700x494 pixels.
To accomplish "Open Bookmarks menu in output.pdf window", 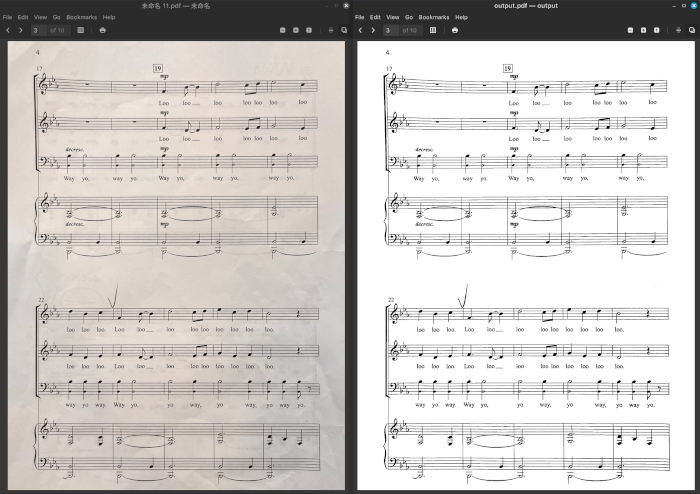I will tap(434, 17).
